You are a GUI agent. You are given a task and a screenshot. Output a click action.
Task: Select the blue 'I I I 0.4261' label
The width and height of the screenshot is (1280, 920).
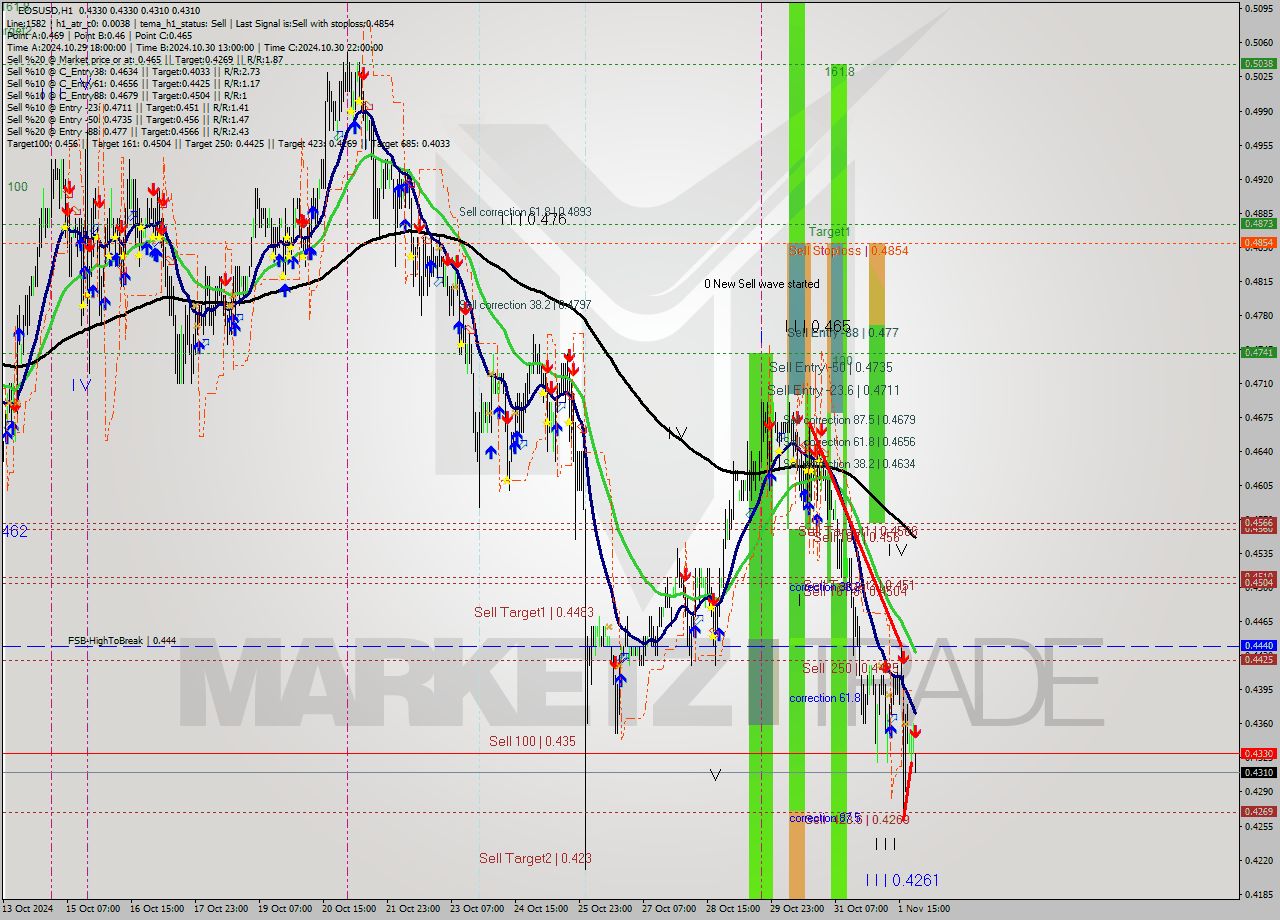click(x=902, y=880)
